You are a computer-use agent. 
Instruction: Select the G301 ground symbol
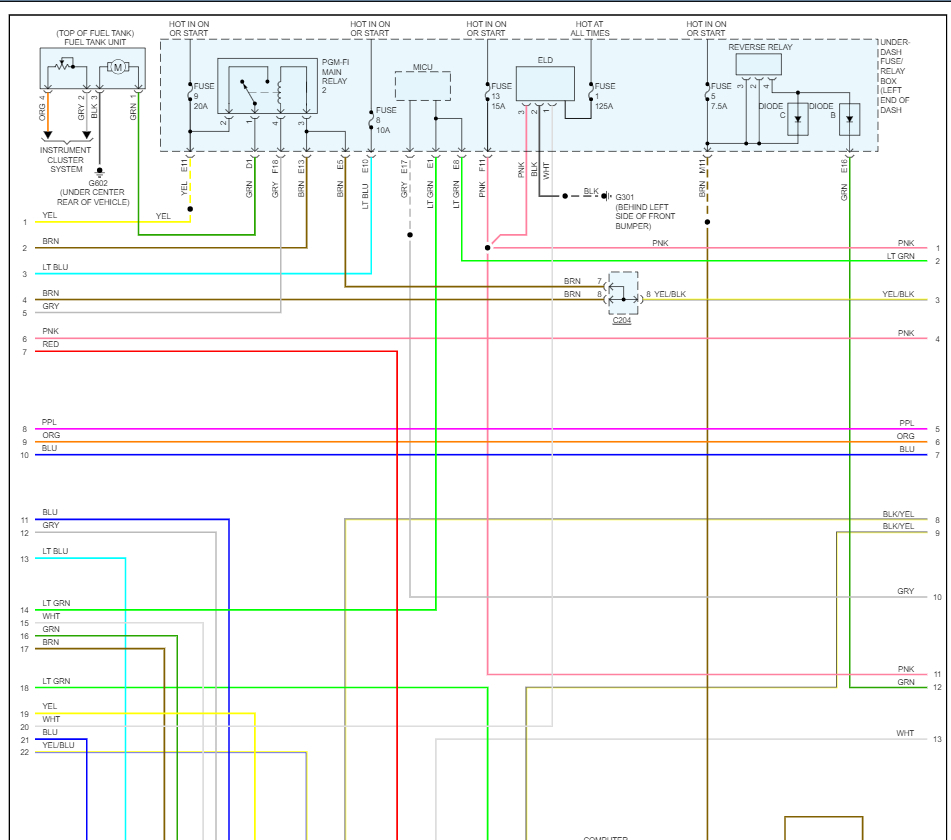tap(607, 196)
